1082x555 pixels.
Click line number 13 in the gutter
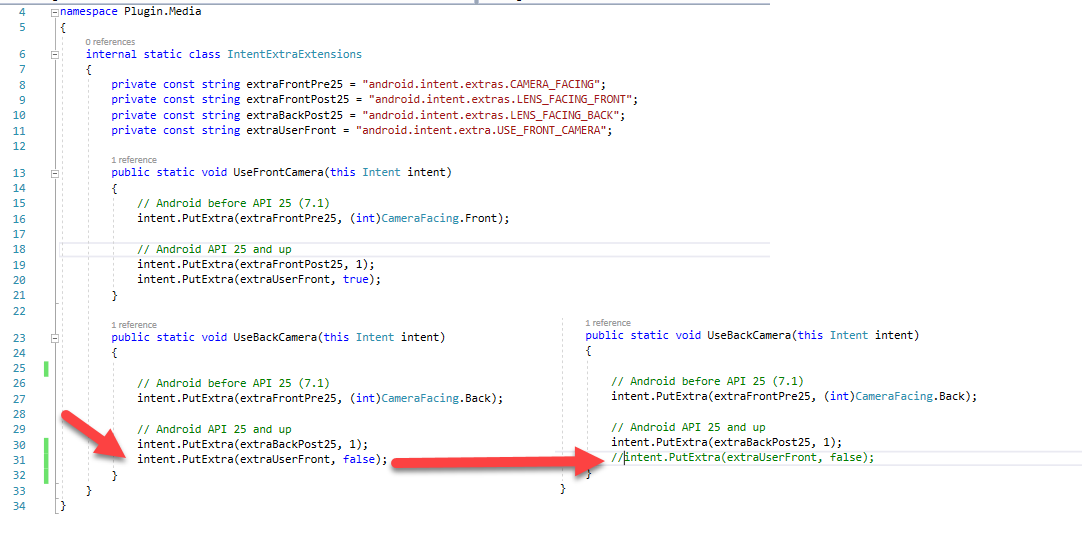[x=19, y=173]
